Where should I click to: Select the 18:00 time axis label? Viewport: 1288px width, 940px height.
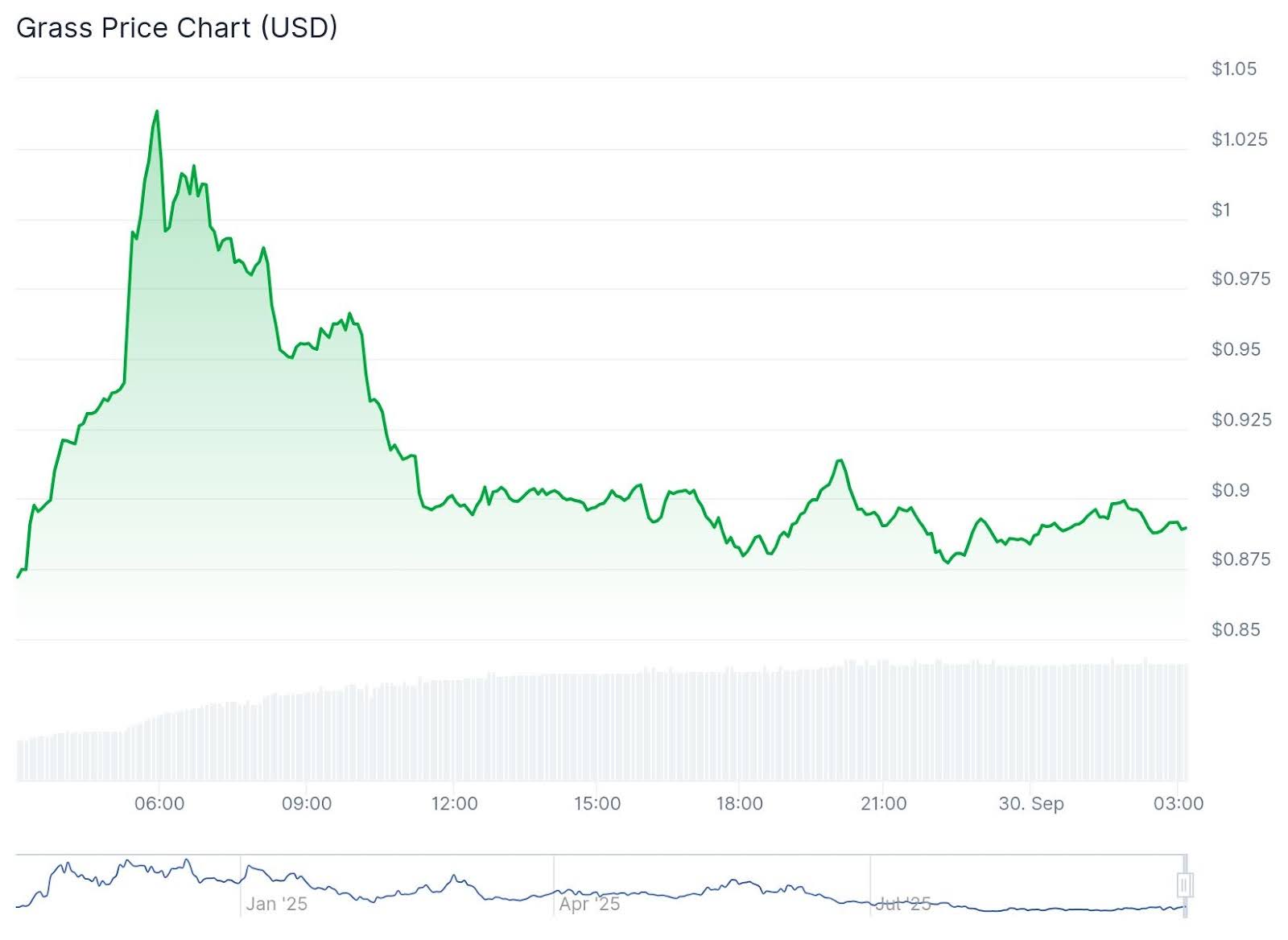pyautogui.click(x=740, y=803)
